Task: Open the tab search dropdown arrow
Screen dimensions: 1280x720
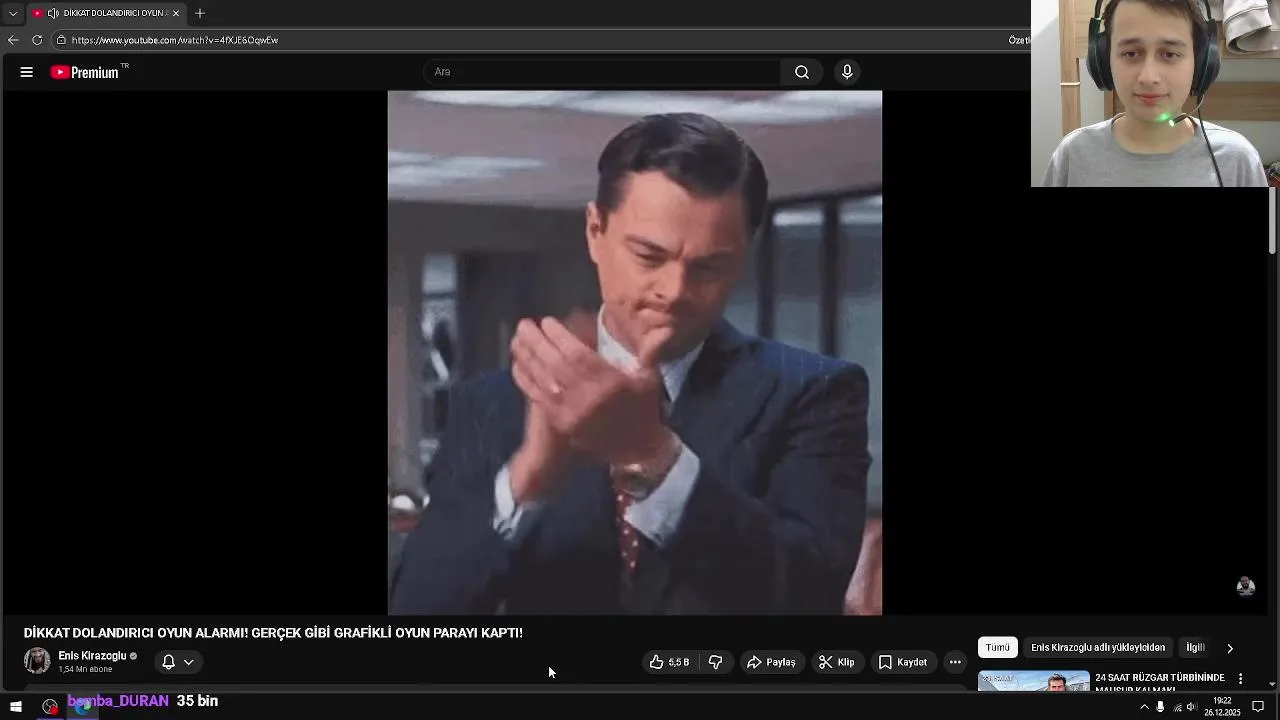Action: (13, 13)
